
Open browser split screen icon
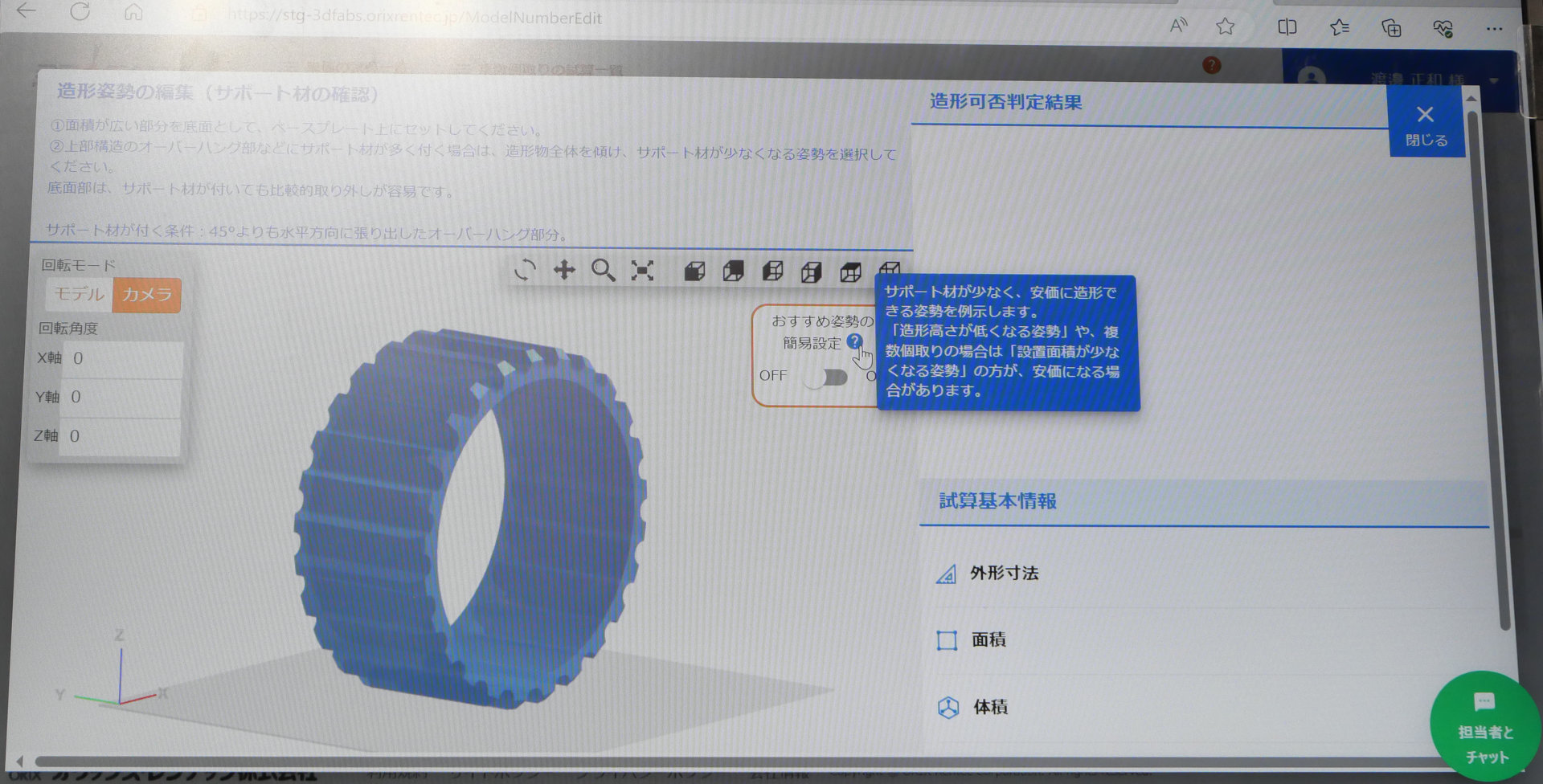click(1287, 27)
